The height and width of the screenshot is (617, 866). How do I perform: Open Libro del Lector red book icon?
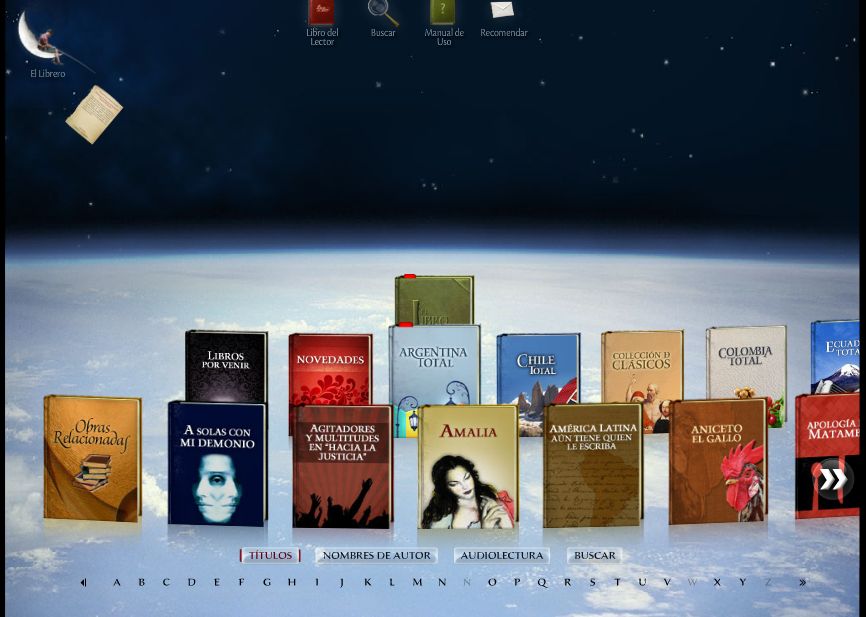(x=321, y=12)
